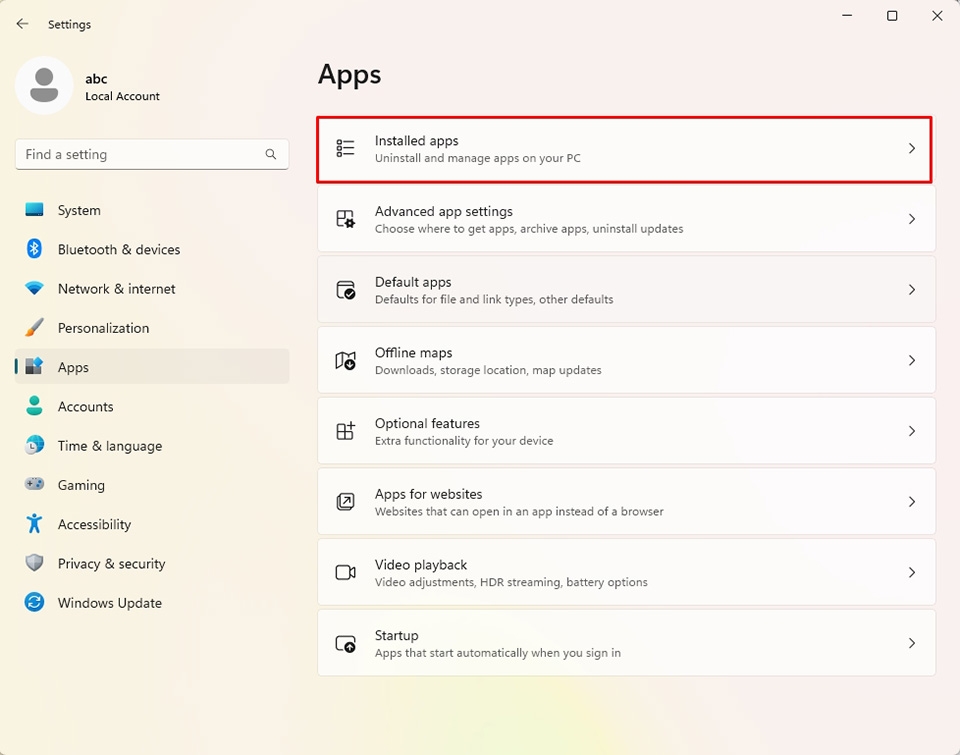Click the Network Wi-Fi icon in sidebar
960x755 pixels.
[34, 288]
